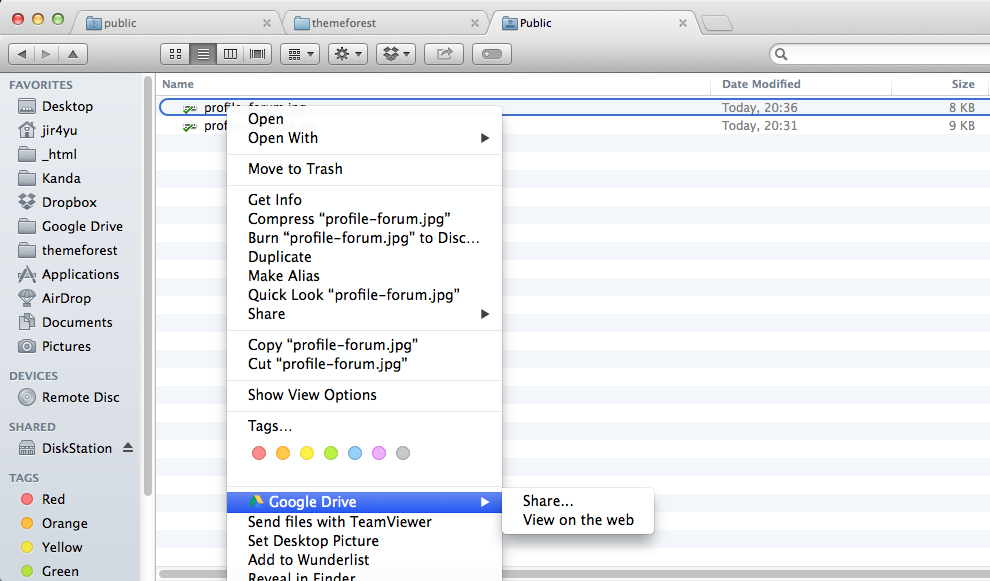Image resolution: width=990 pixels, height=581 pixels.
Task: Open the arrange items dropdown
Action: coord(300,54)
